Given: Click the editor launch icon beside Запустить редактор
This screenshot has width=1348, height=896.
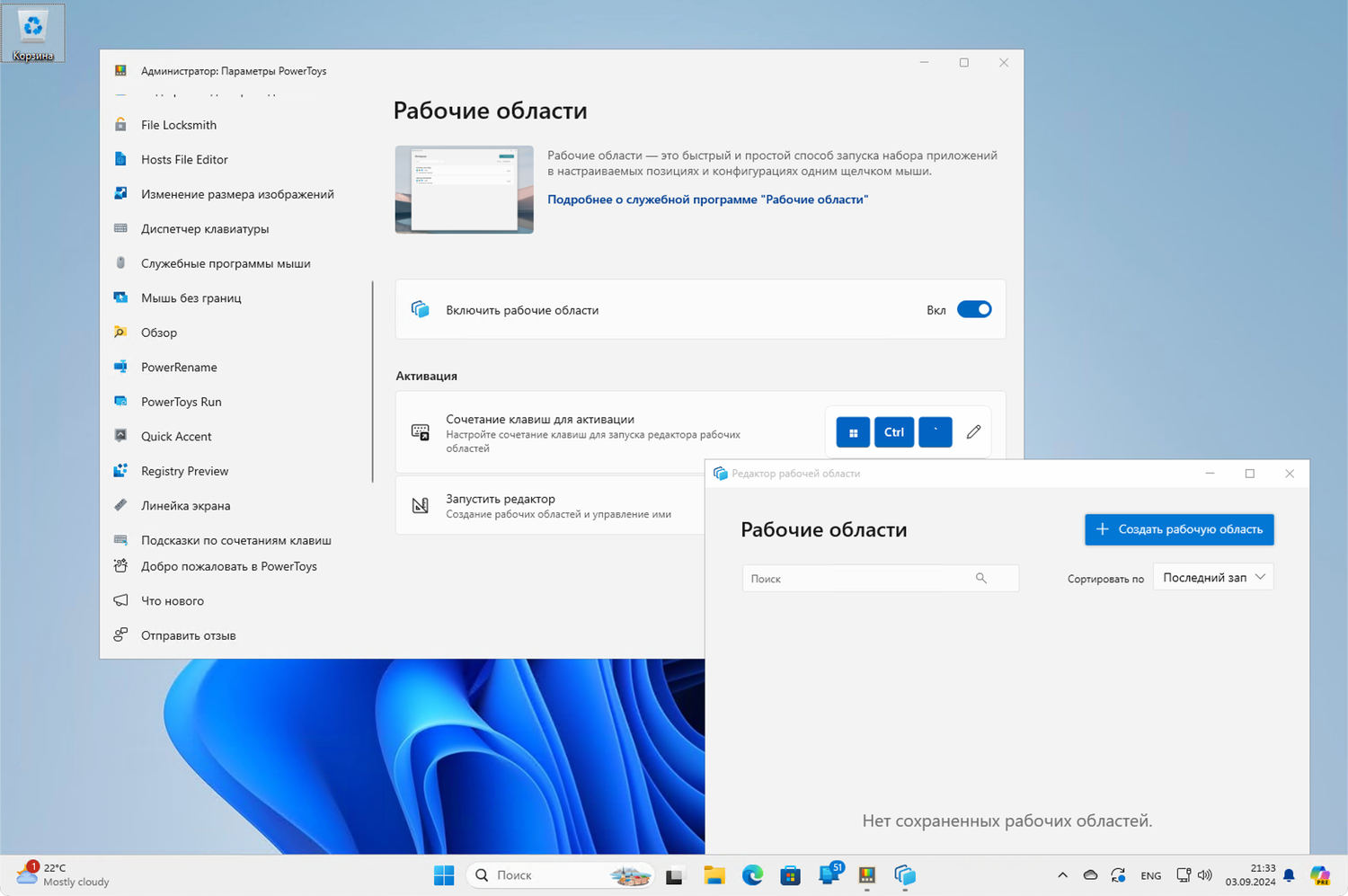Looking at the screenshot, I should click(x=420, y=505).
